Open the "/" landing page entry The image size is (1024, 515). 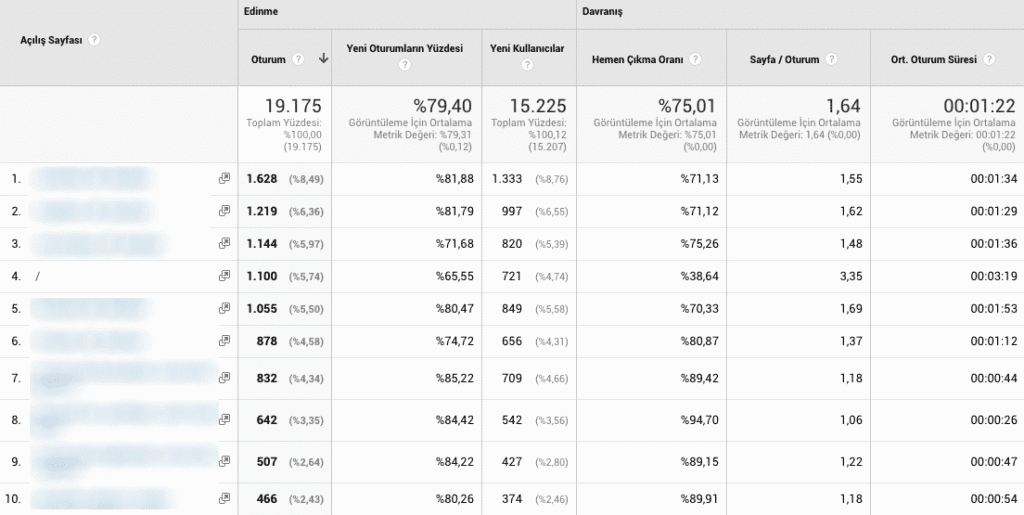(x=38, y=276)
